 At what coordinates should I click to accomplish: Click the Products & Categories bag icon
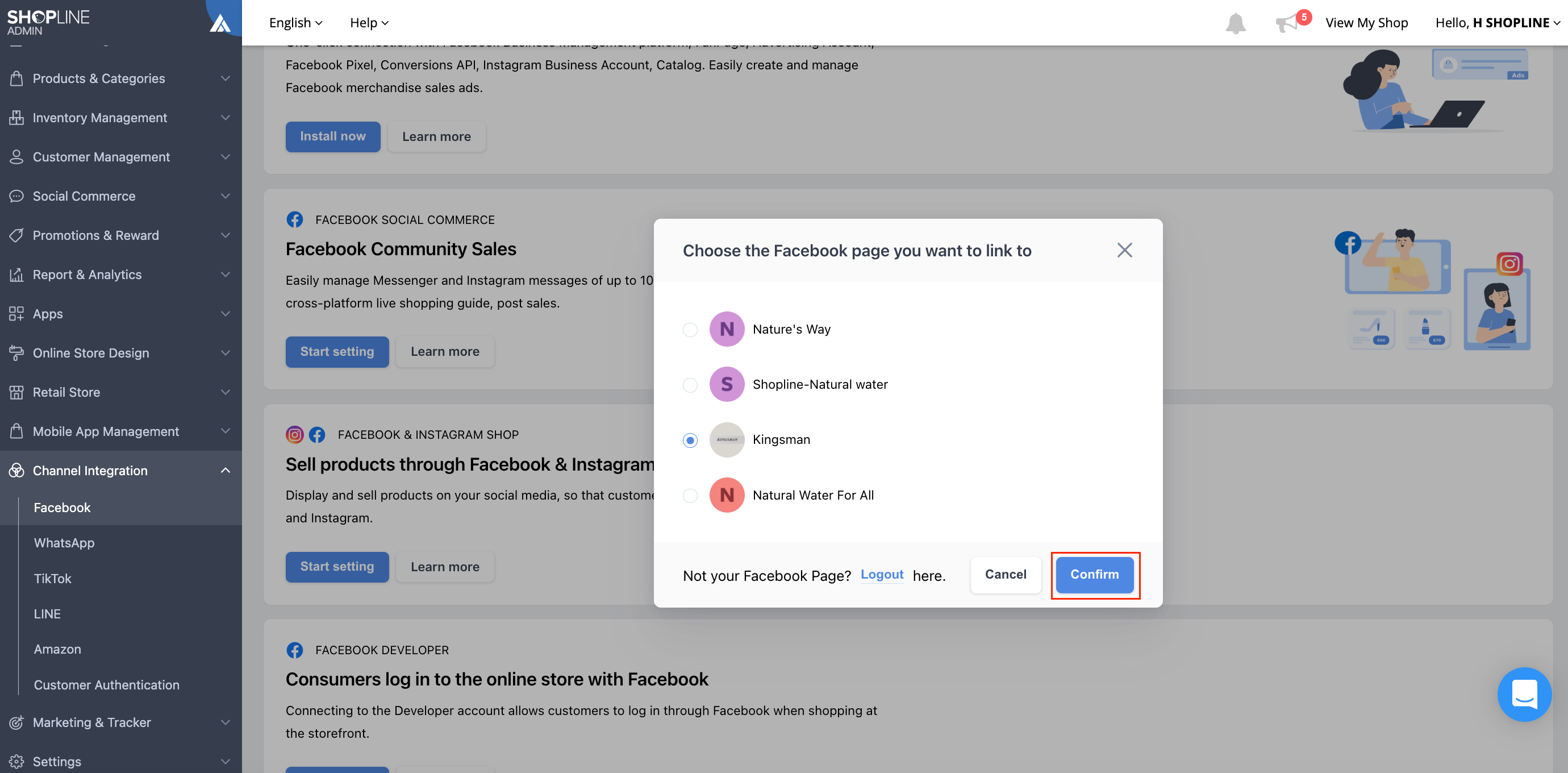(x=16, y=78)
